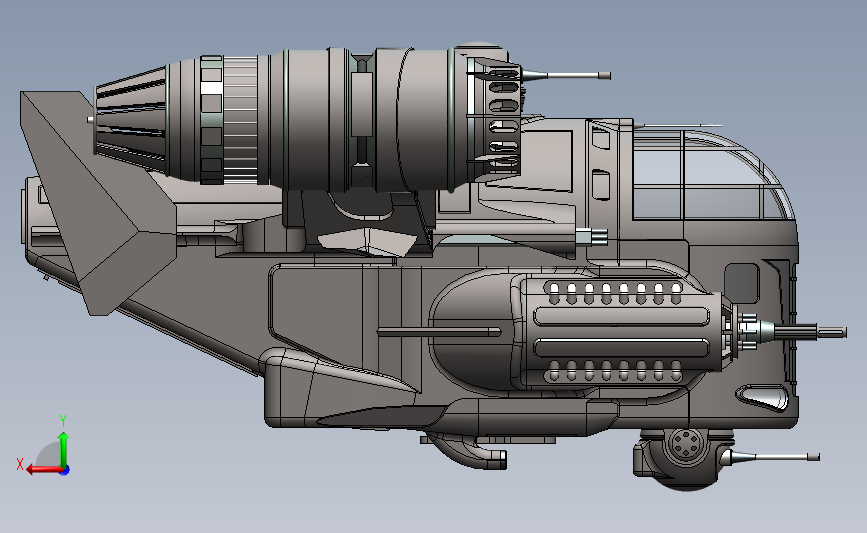Select the glass cockpit canopy of the ship

pyautogui.click(x=713, y=174)
